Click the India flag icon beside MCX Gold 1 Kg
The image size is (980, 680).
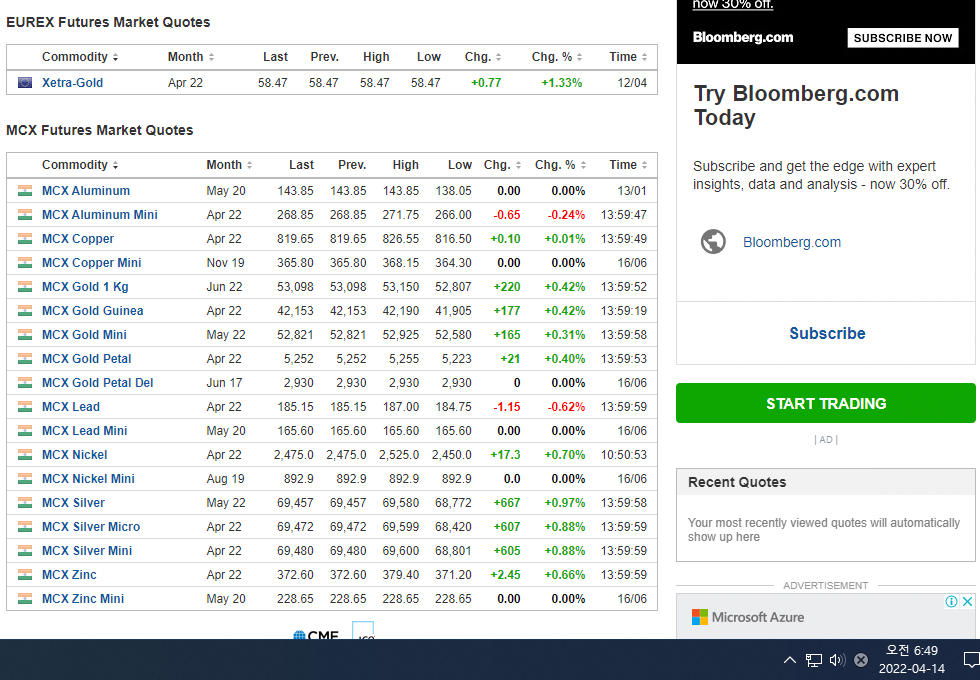25,287
